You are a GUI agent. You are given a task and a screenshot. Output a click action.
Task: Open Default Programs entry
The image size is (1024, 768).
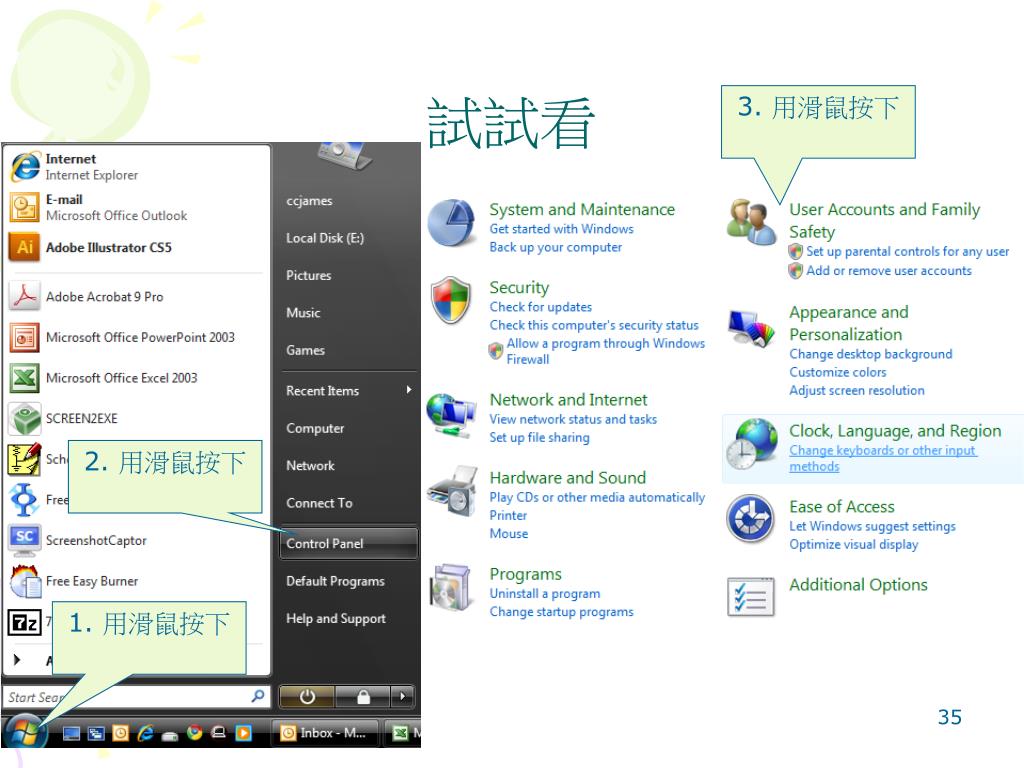pos(335,581)
